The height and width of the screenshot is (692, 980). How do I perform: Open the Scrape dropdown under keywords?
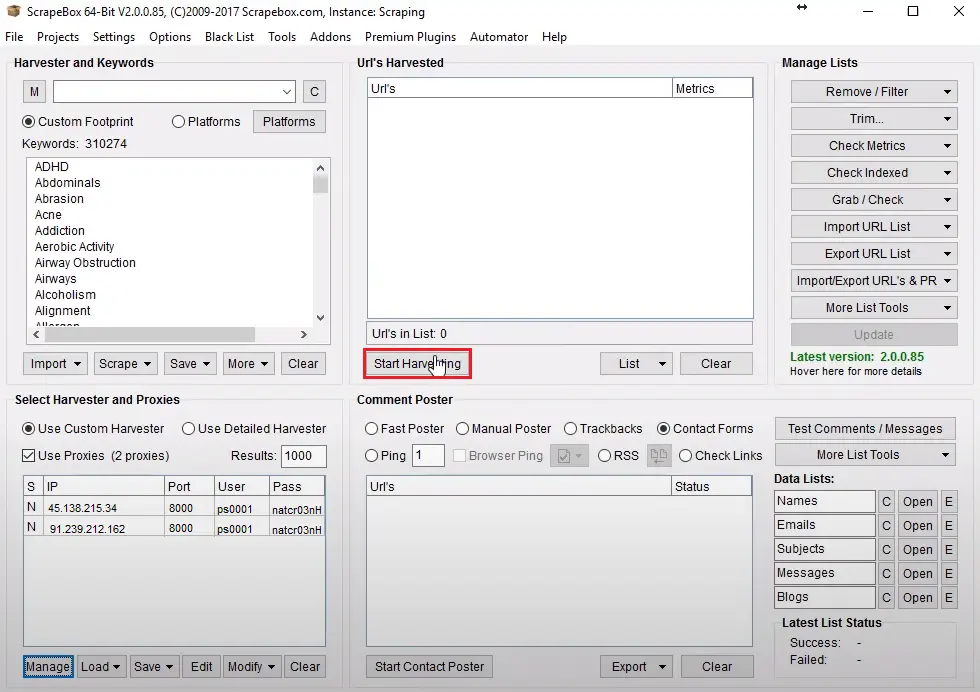[x=125, y=364]
